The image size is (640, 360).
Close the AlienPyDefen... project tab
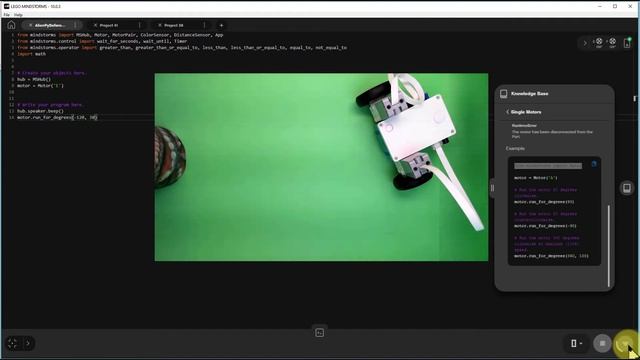(x=30, y=25)
